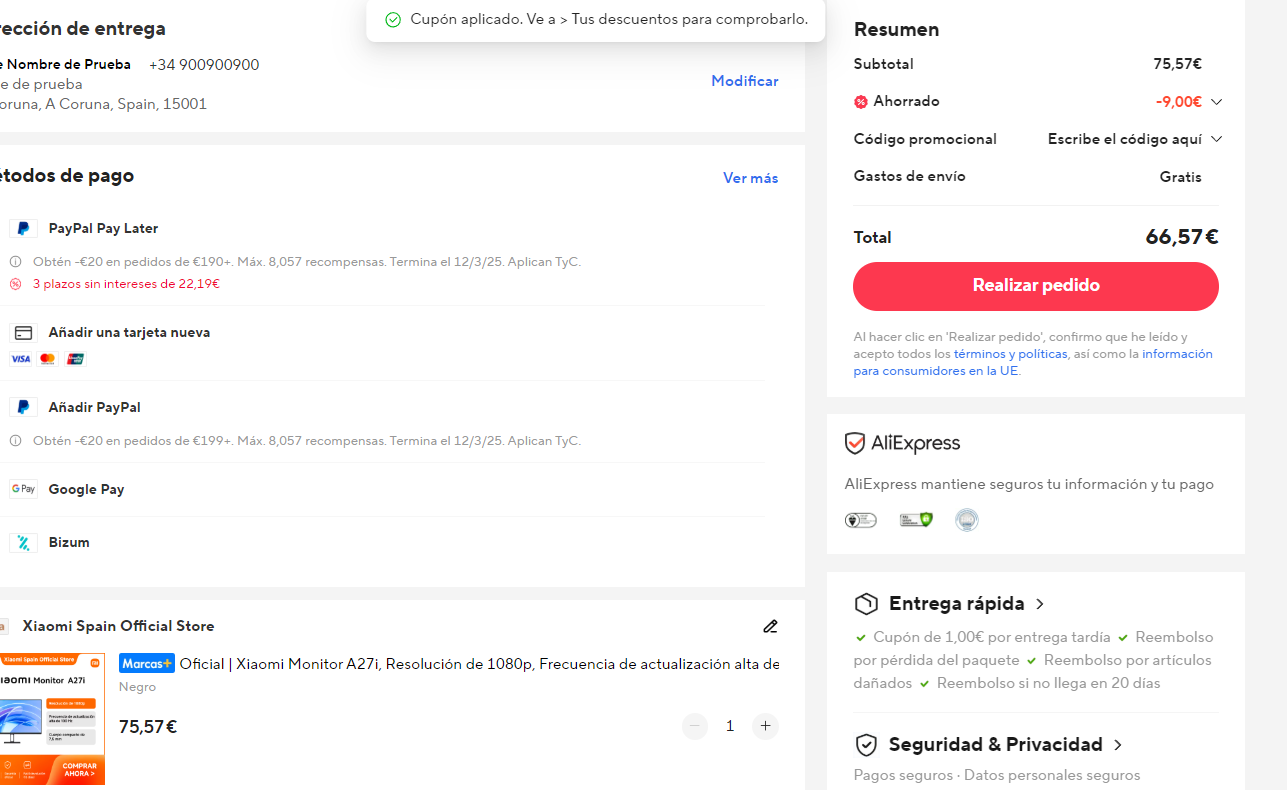The image size is (1287, 790).
Task: Open Entrega rápida details arrow
Action: [x=1040, y=604]
